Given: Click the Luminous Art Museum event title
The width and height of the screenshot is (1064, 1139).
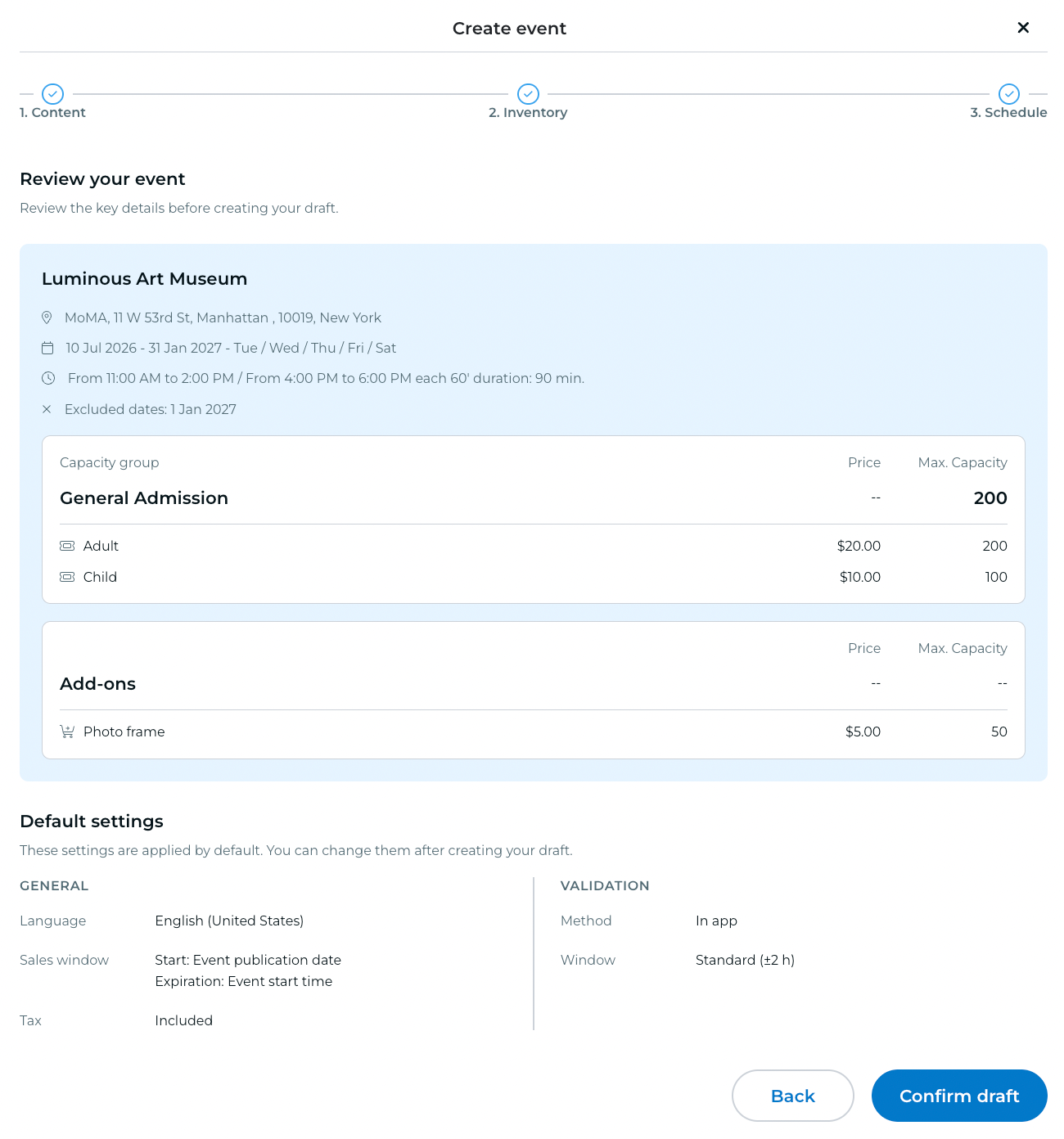Looking at the screenshot, I should pyautogui.click(x=144, y=279).
